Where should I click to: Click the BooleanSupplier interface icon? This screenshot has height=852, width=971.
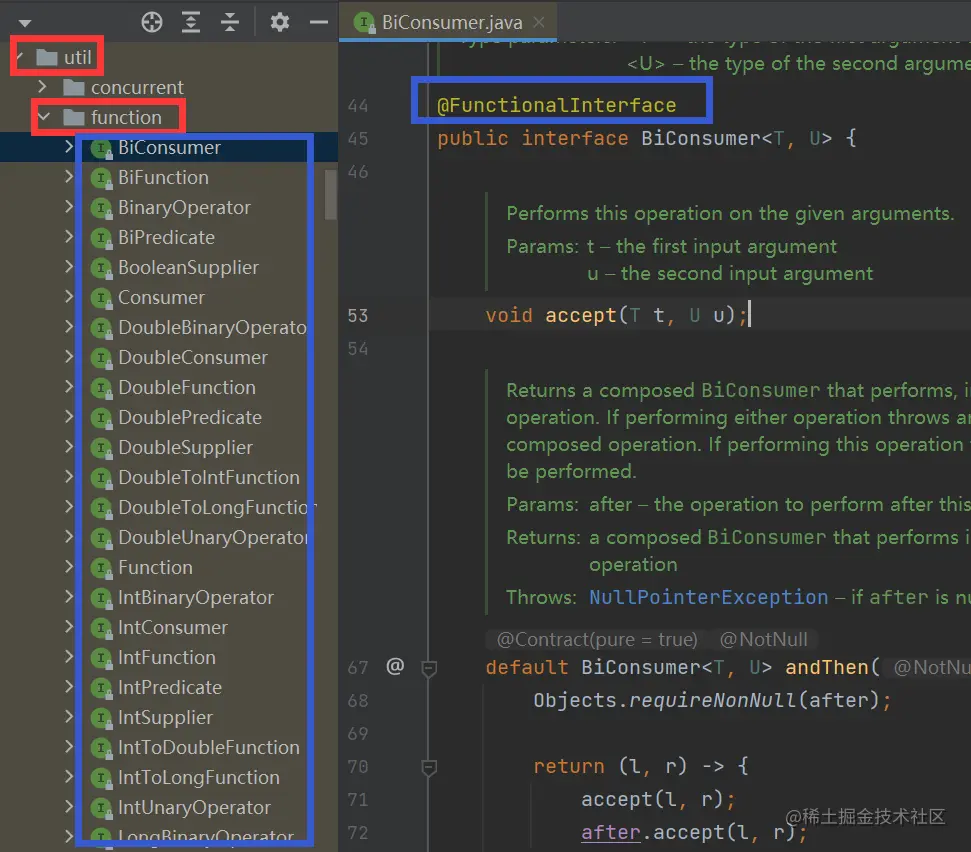click(x=101, y=268)
